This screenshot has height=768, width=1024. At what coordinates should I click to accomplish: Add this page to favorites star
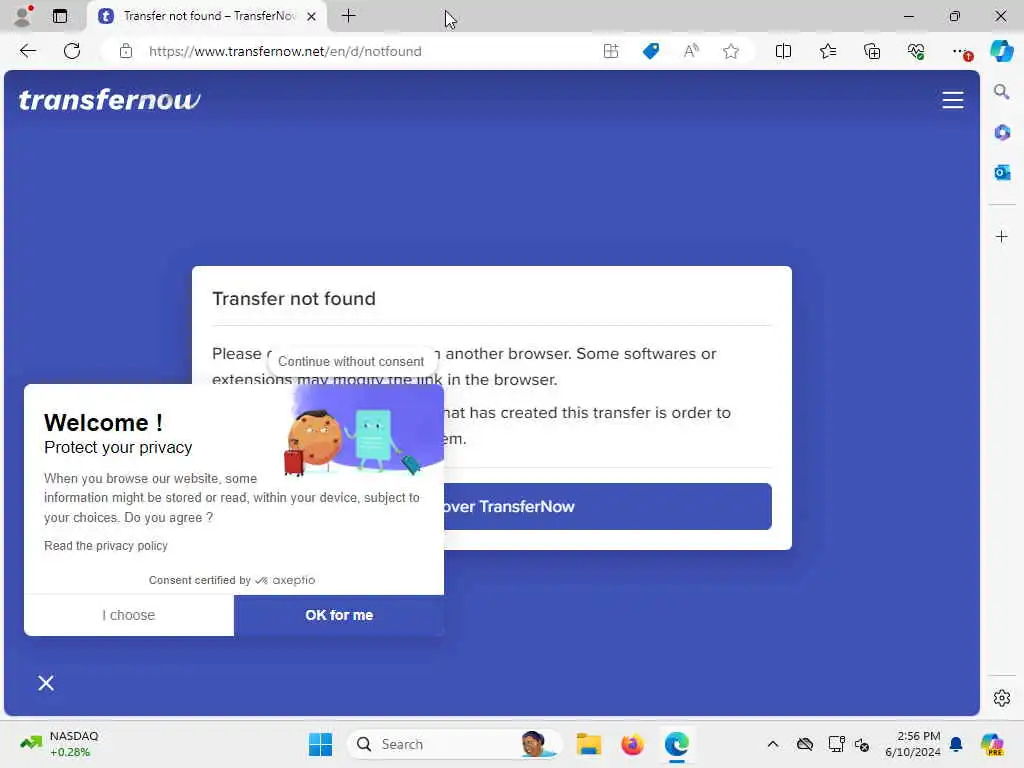731,51
